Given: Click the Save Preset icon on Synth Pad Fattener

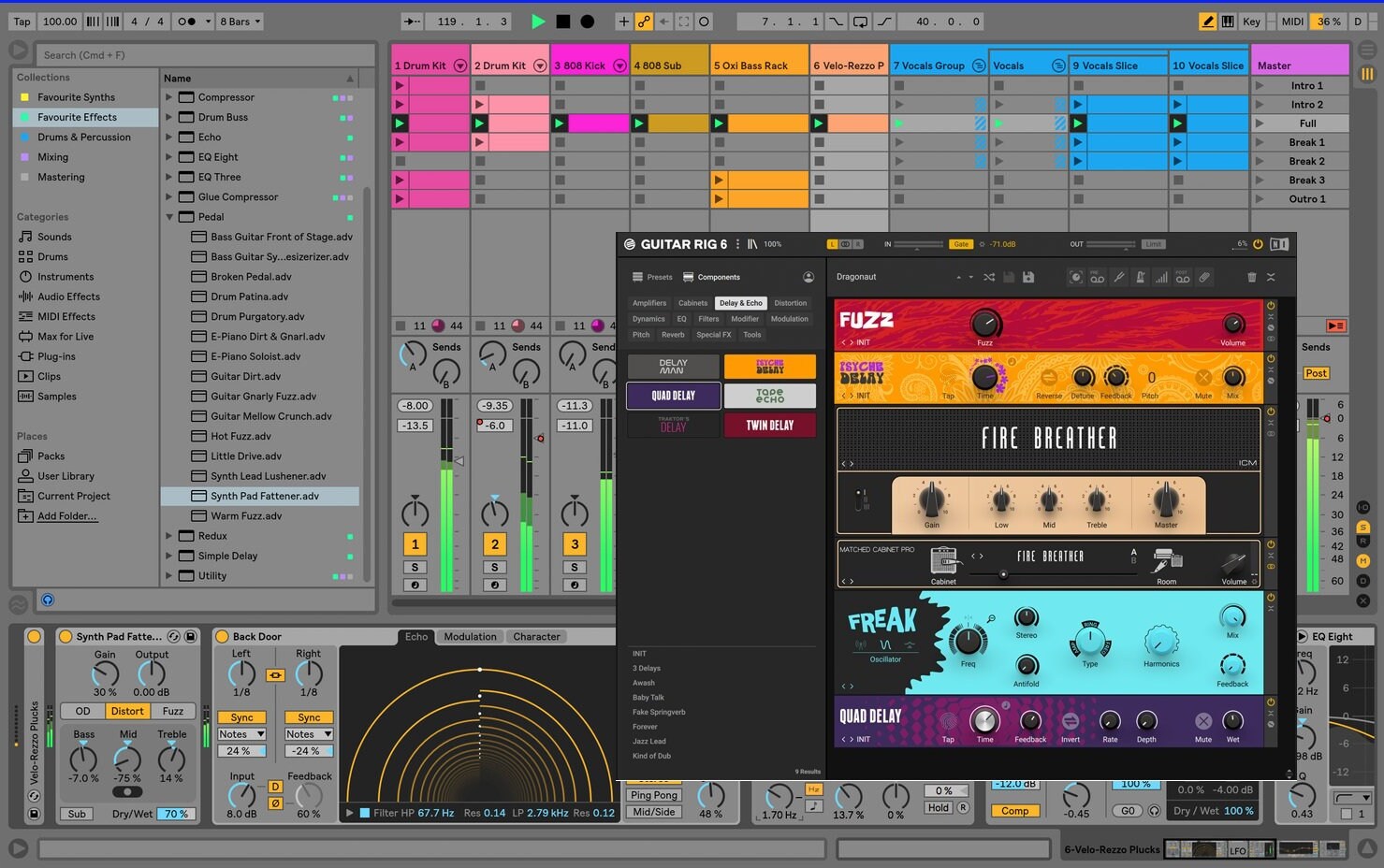Looking at the screenshot, I should (x=191, y=636).
